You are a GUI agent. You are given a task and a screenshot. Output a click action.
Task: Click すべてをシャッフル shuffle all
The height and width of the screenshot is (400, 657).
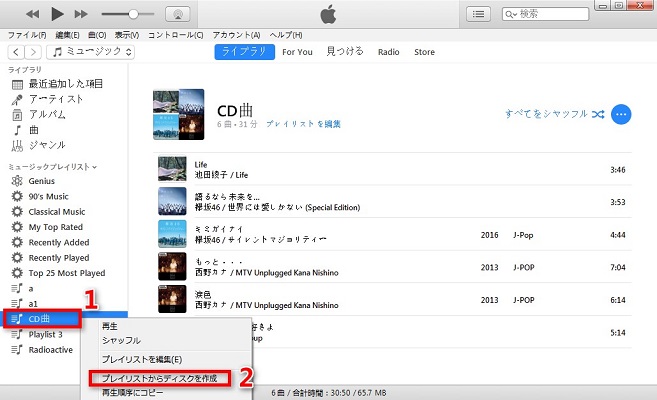(554, 114)
